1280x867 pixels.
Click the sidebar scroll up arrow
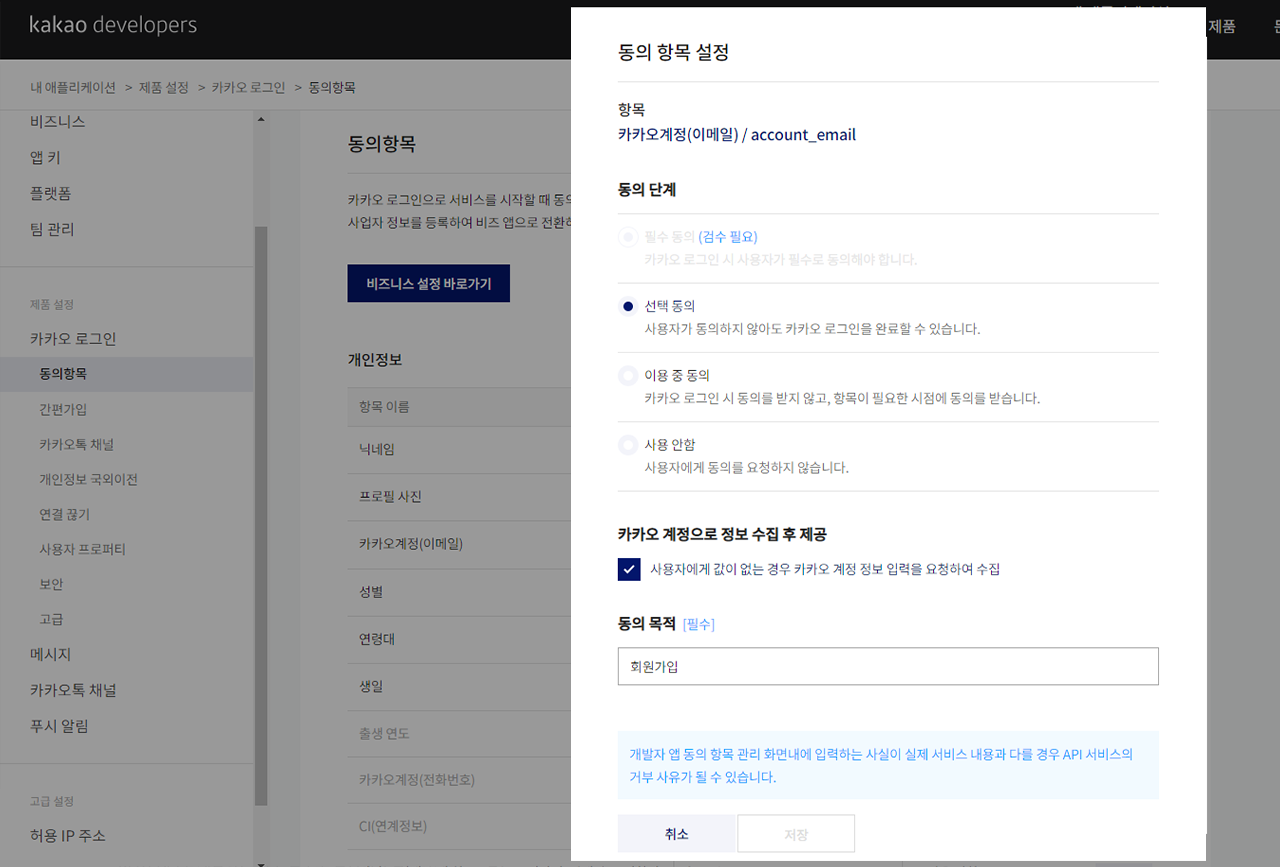pyautogui.click(x=262, y=120)
